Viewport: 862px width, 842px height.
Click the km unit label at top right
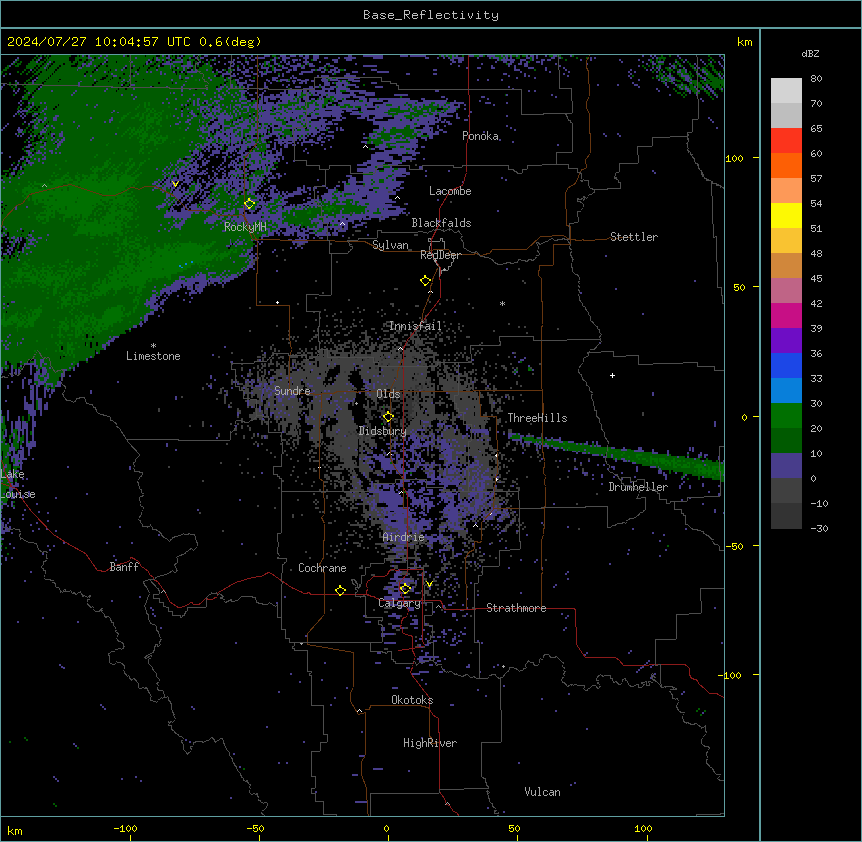point(745,42)
